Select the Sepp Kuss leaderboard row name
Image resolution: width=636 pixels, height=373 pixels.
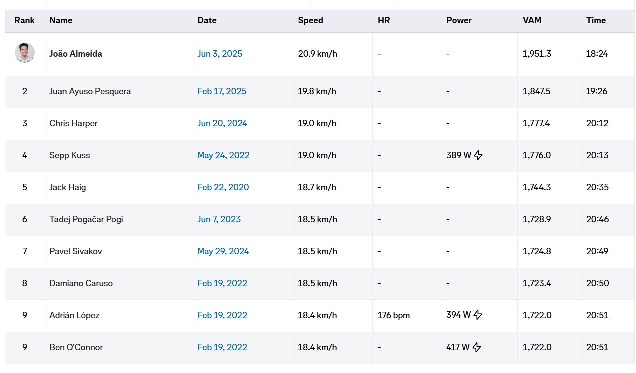[x=70, y=155]
